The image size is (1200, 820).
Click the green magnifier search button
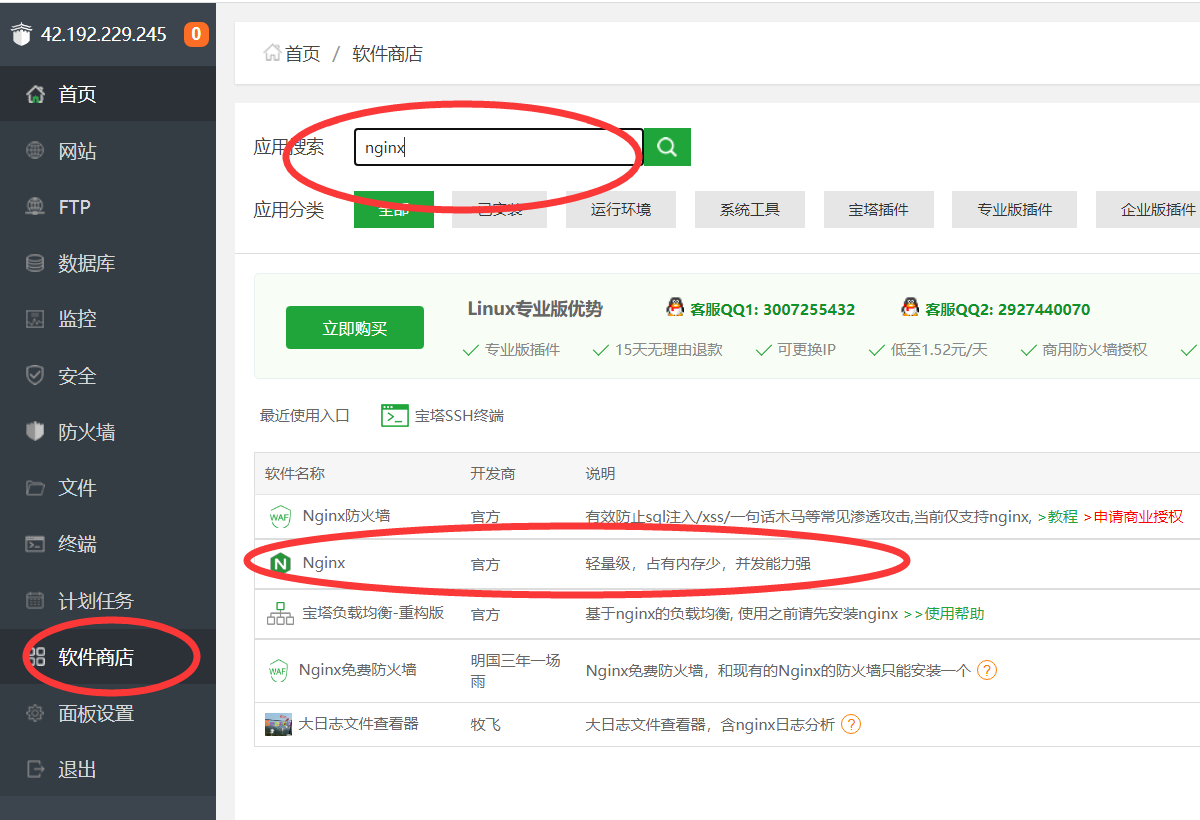coord(667,147)
